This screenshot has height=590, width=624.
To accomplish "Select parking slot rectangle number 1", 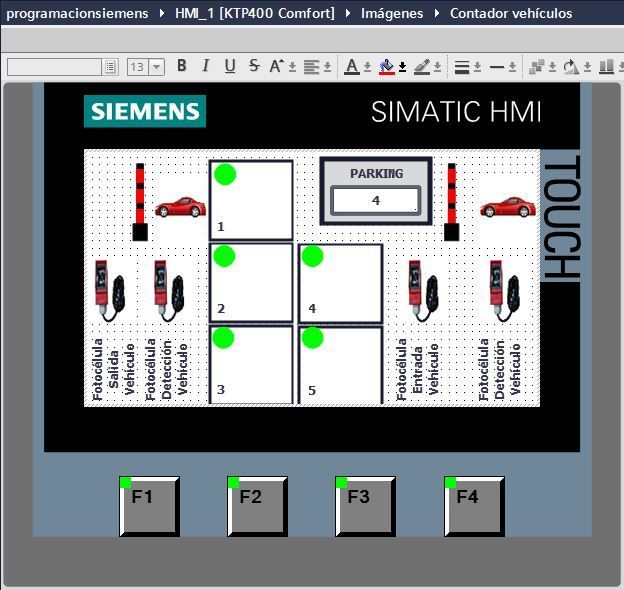I will tap(251, 200).
